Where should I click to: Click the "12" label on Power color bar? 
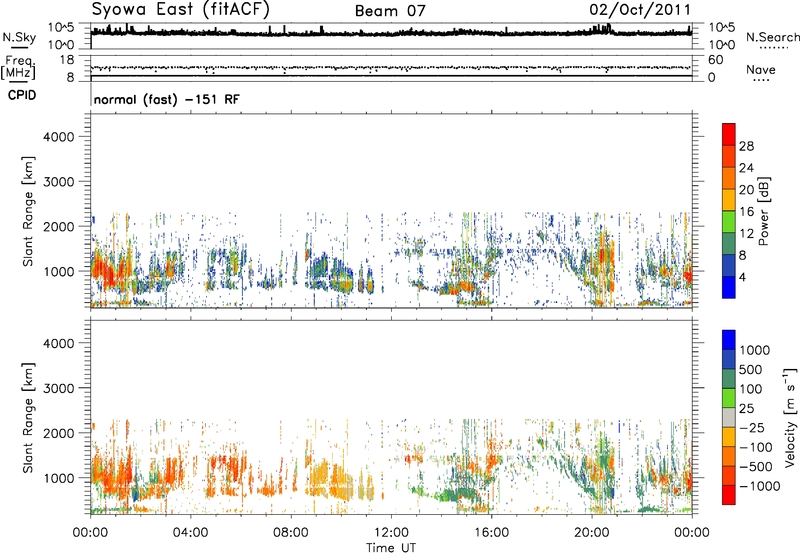[746, 234]
